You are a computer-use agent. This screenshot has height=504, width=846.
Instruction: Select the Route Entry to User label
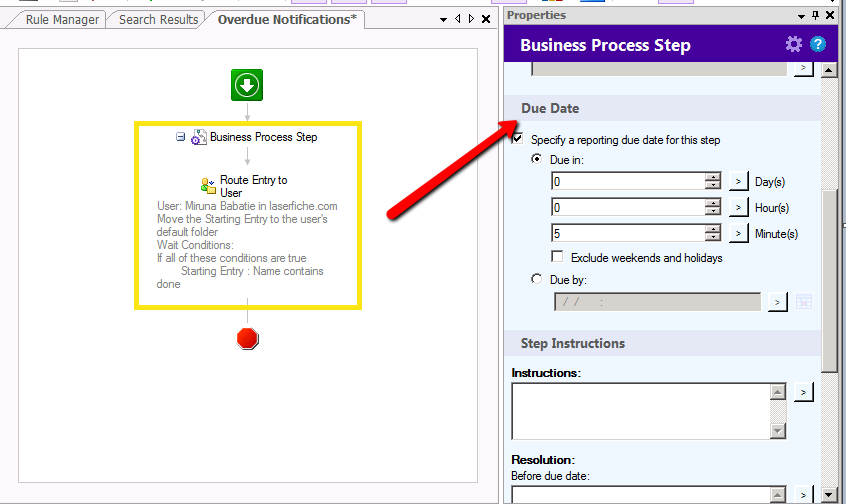tap(254, 186)
